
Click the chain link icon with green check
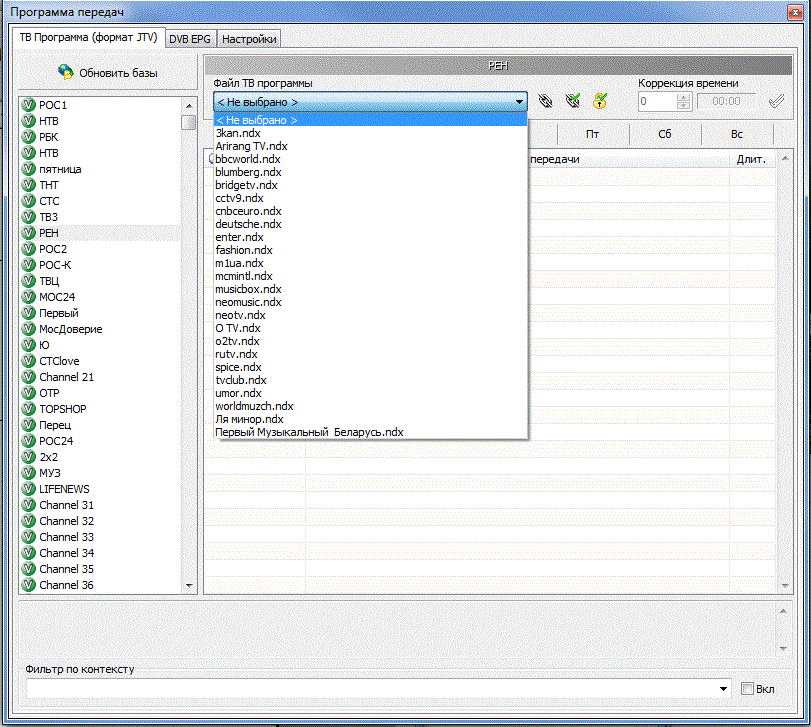[x=572, y=101]
